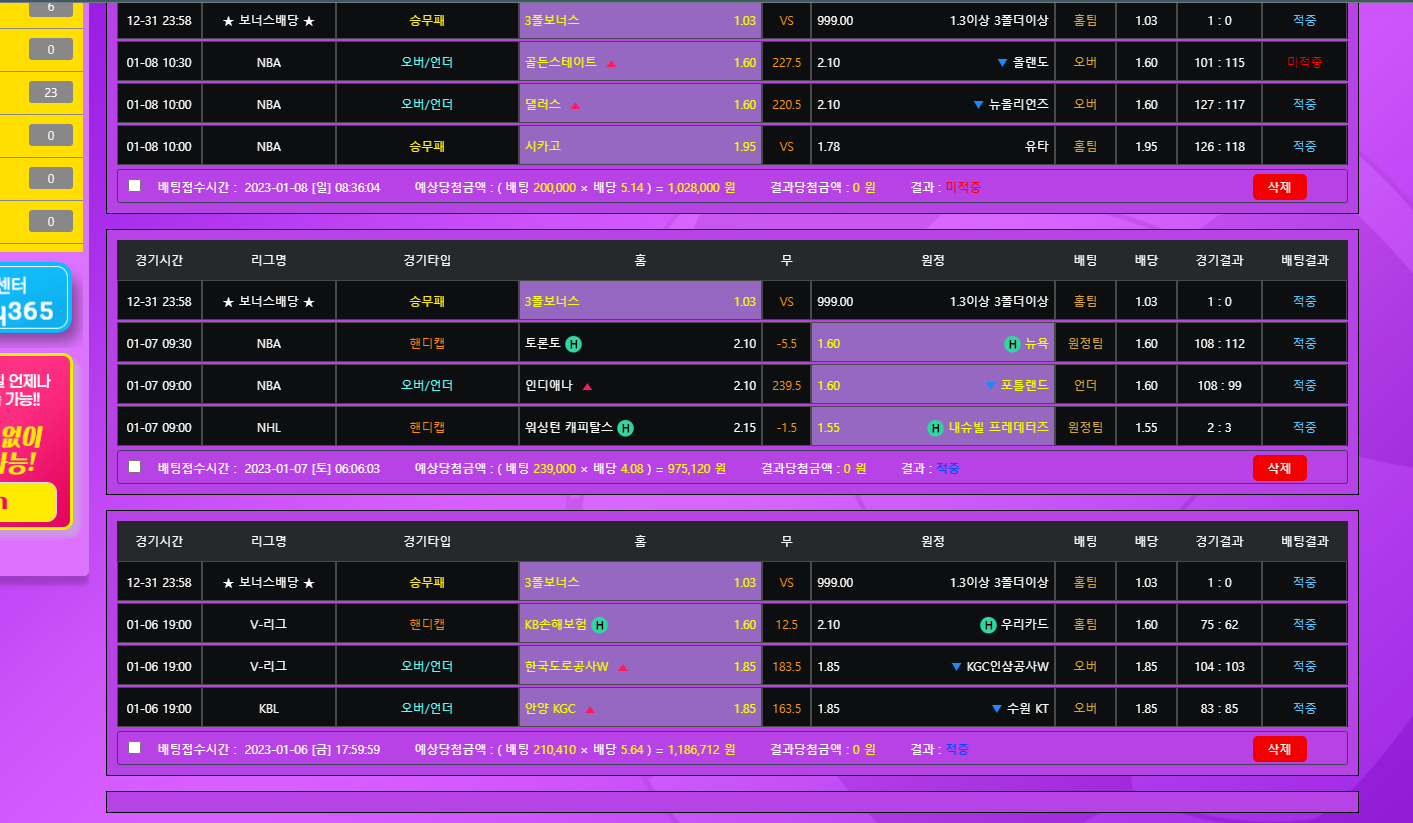Click the red up arrow beside 골든스테이트
1413x823 pixels.
pyautogui.click(x=611, y=63)
